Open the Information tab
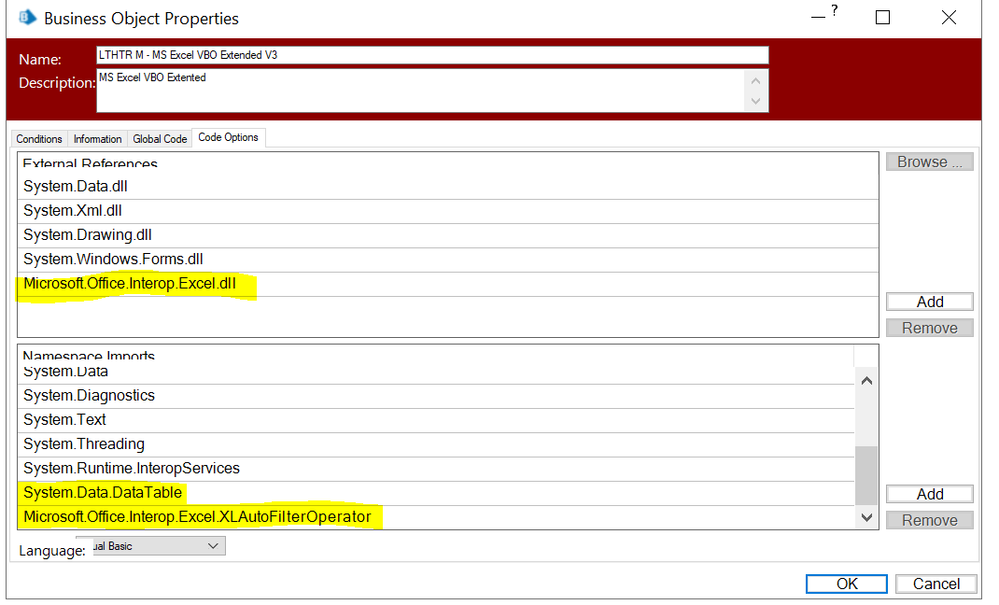999x605 pixels. 97,139
